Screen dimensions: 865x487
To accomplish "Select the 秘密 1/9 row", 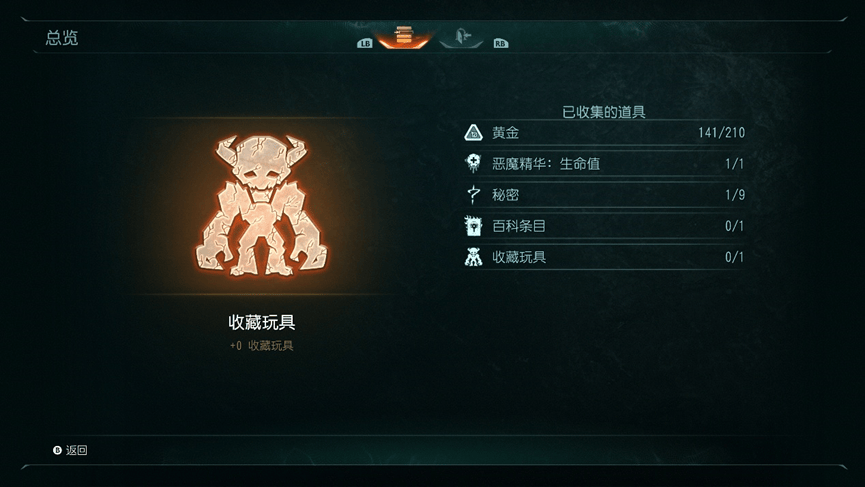I will point(605,195).
